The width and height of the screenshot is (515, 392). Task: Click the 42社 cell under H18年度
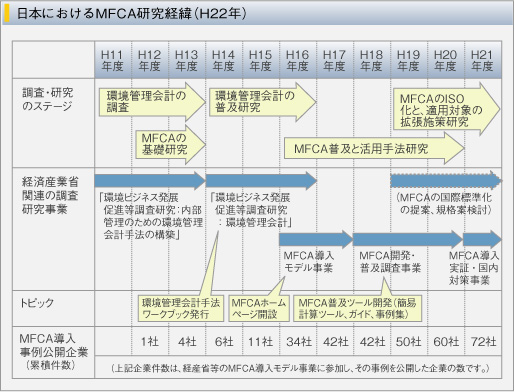click(x=372, y=341)
